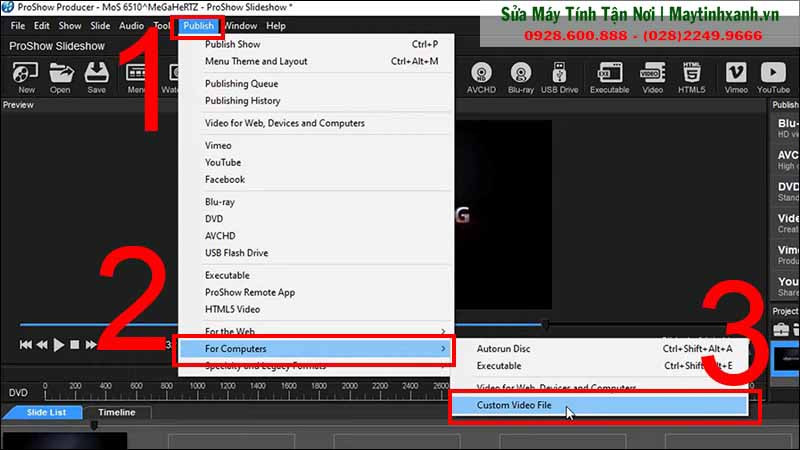
Task: Open Publishing History
Action: [x=316, y=101]
